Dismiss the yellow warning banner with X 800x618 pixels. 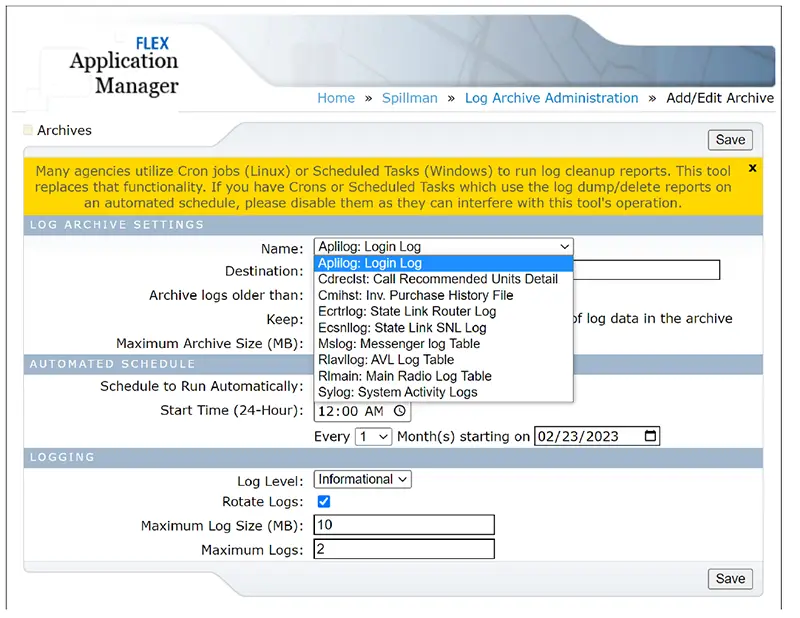click(x=752, y=169)
